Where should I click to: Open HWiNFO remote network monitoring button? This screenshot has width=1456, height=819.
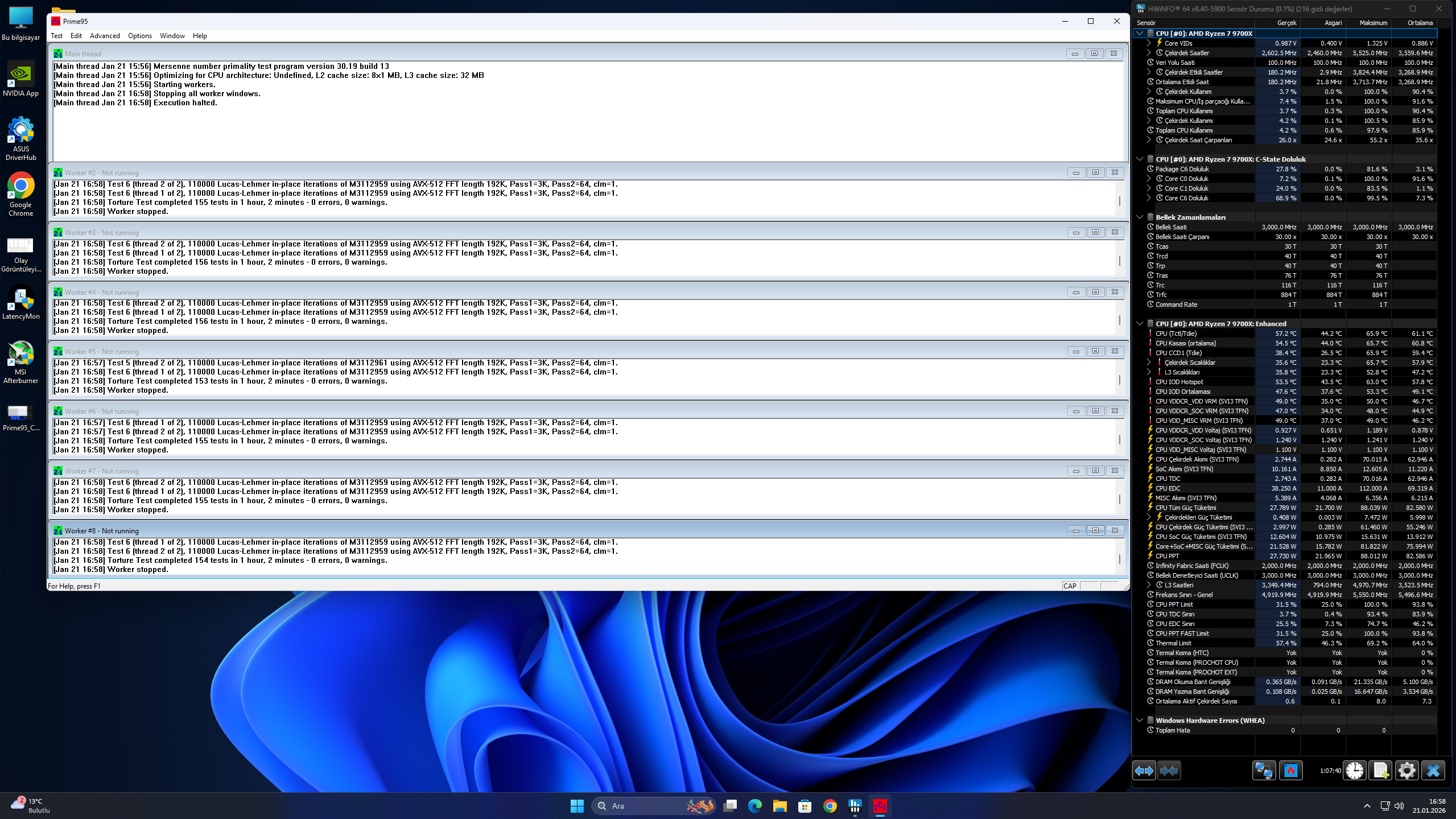[1264, 771]
